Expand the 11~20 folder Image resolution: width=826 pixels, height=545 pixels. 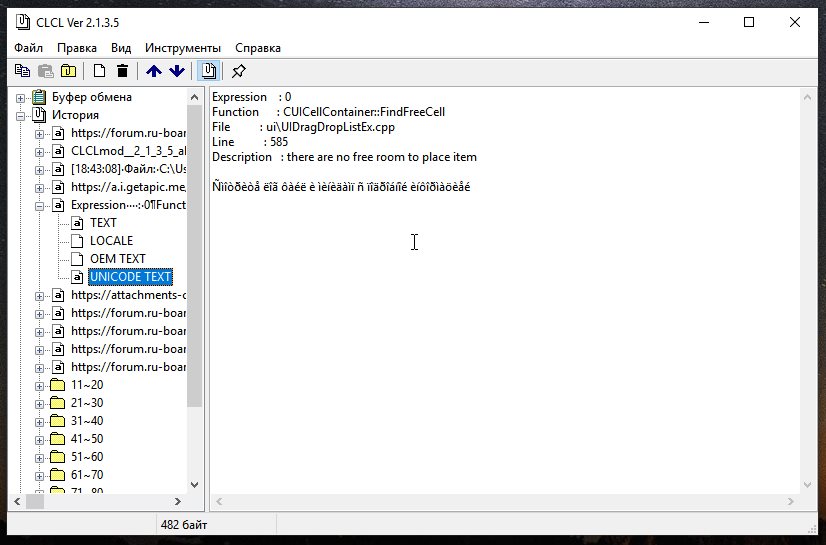pyautogui.click(x=40, y=386)
